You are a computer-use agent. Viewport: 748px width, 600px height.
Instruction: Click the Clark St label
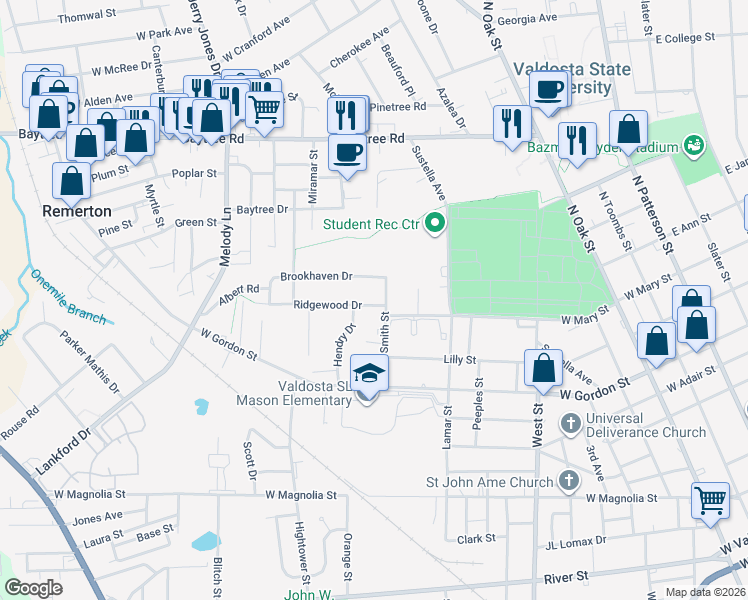(476, 539)
